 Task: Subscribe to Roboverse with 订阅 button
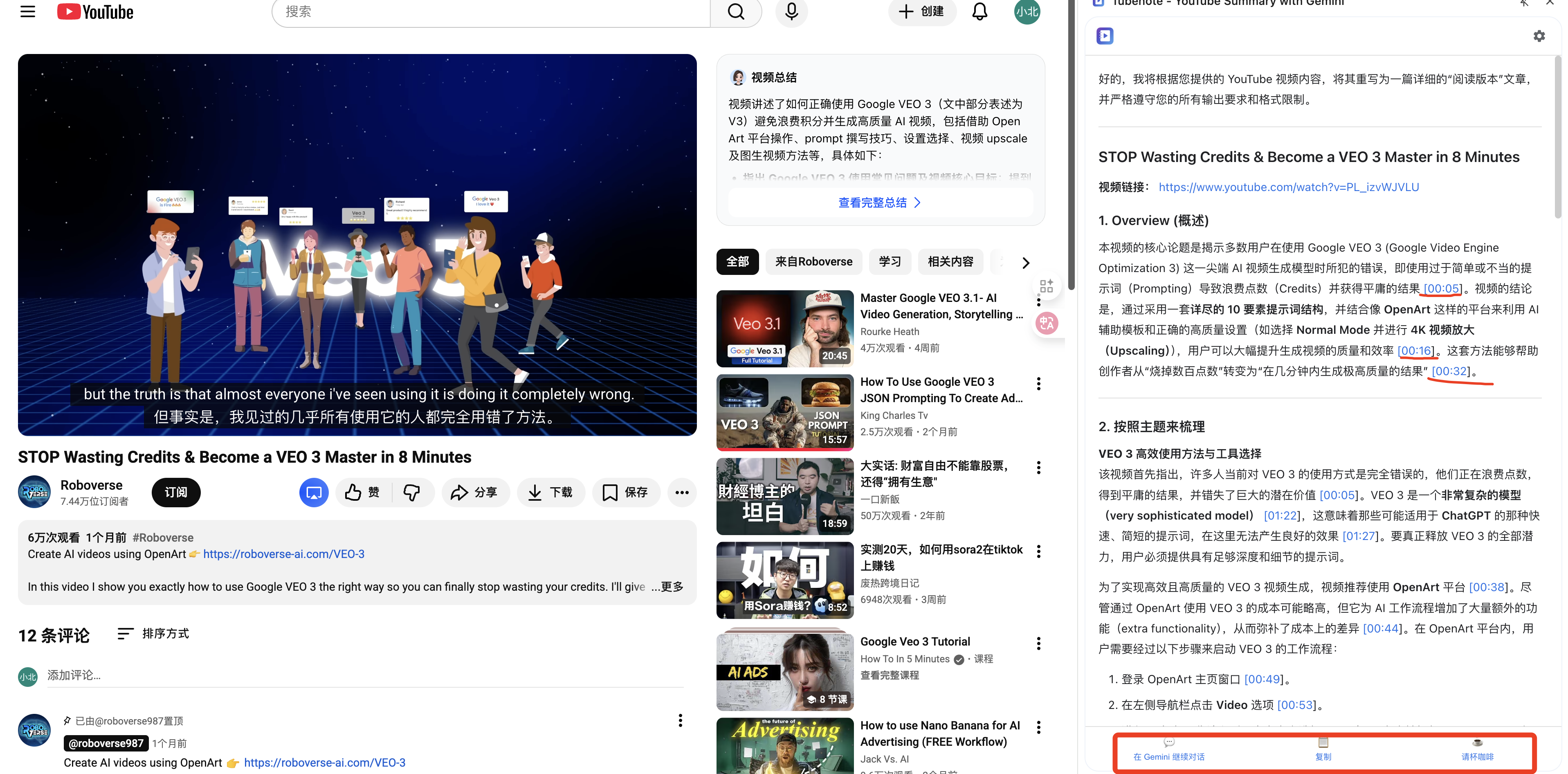(176, 492)
